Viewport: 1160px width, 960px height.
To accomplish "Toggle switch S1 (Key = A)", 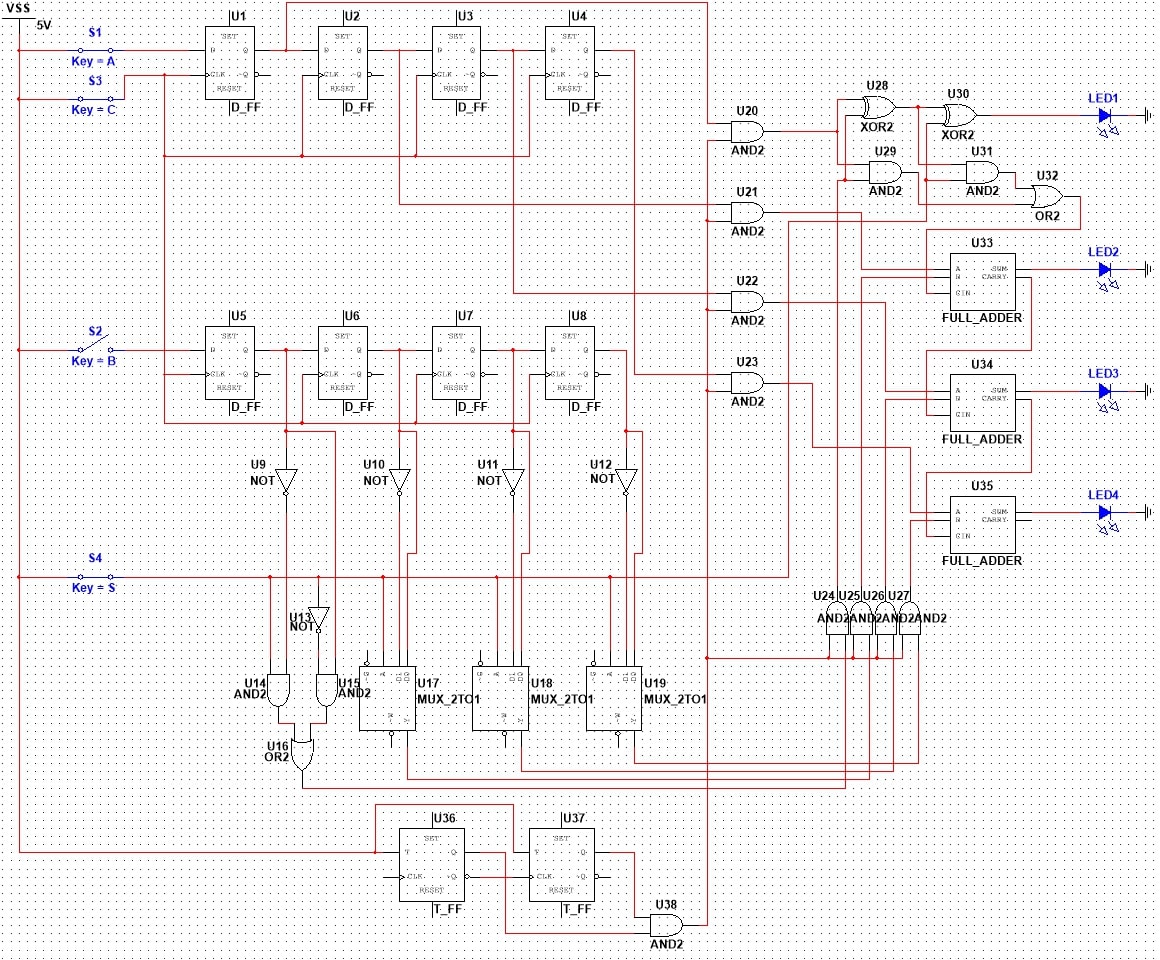I will 95,50.
